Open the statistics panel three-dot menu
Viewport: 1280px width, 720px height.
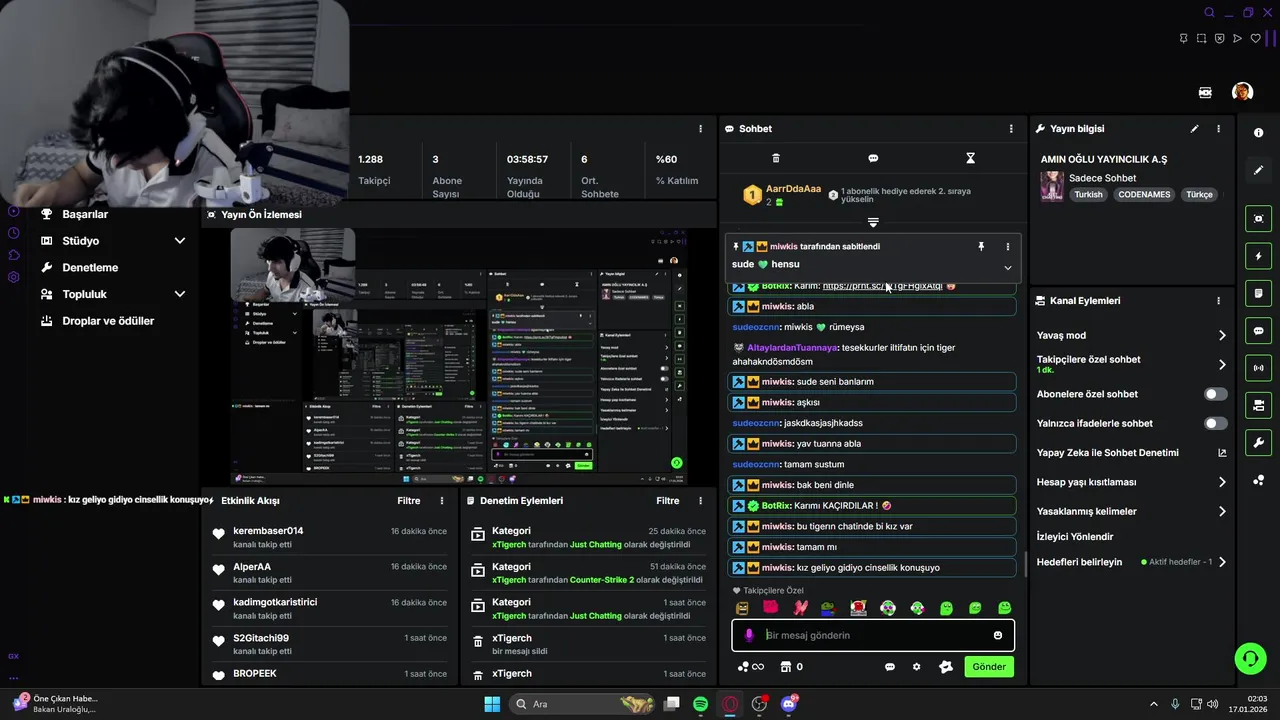coord(700,129)
